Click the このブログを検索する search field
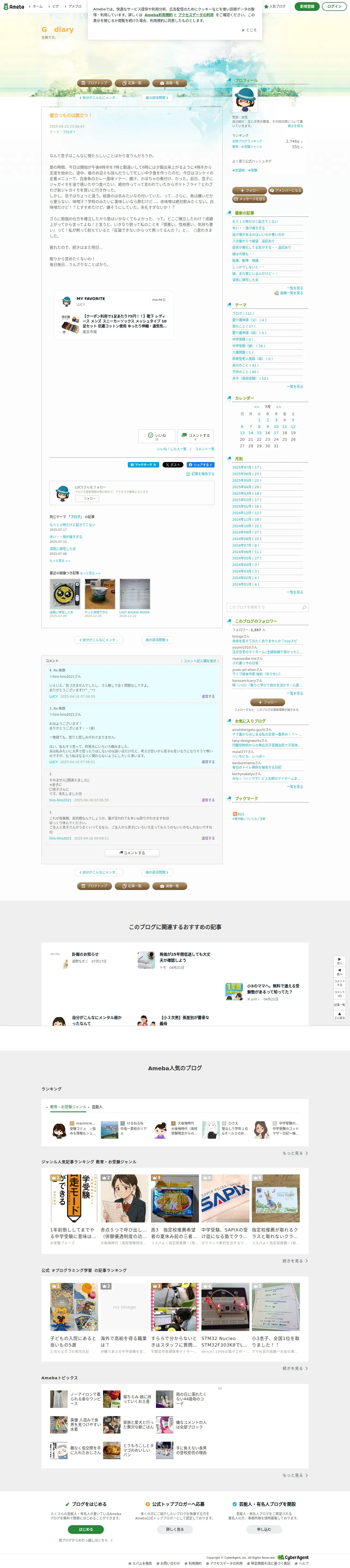The image size is (350, 1568). click(264, 607)
